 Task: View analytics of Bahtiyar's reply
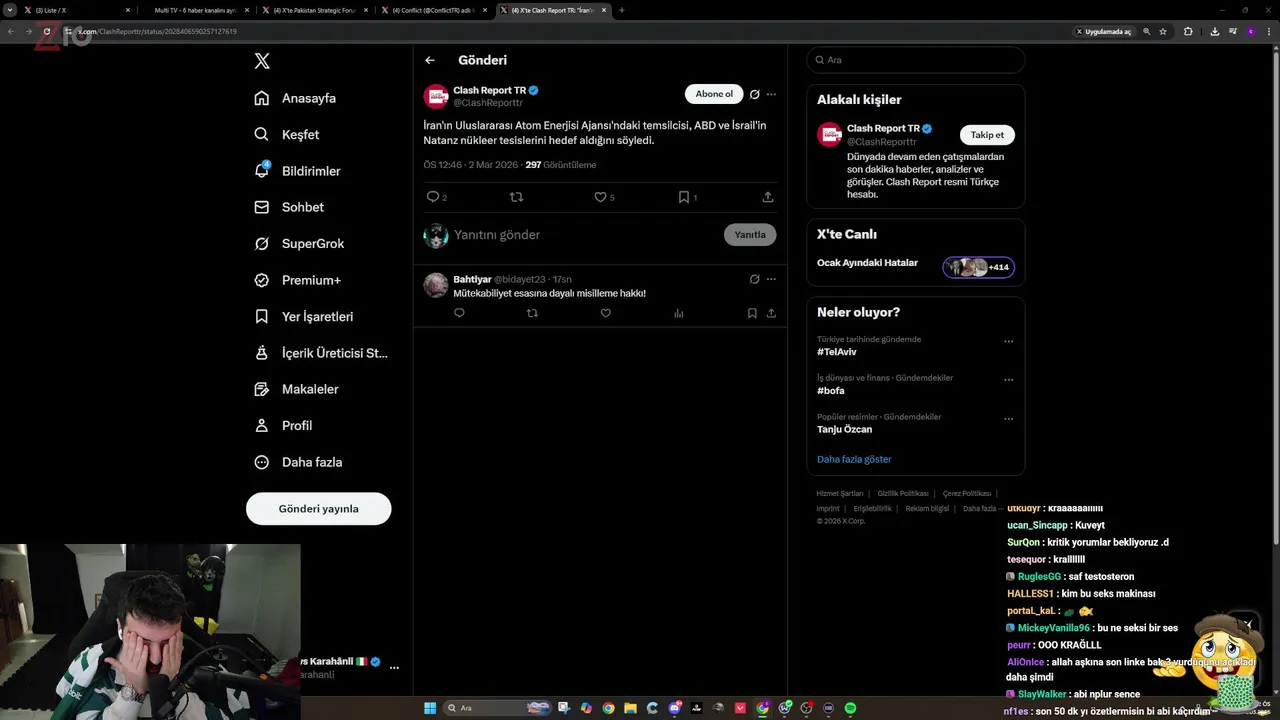(x=679, y=313)
